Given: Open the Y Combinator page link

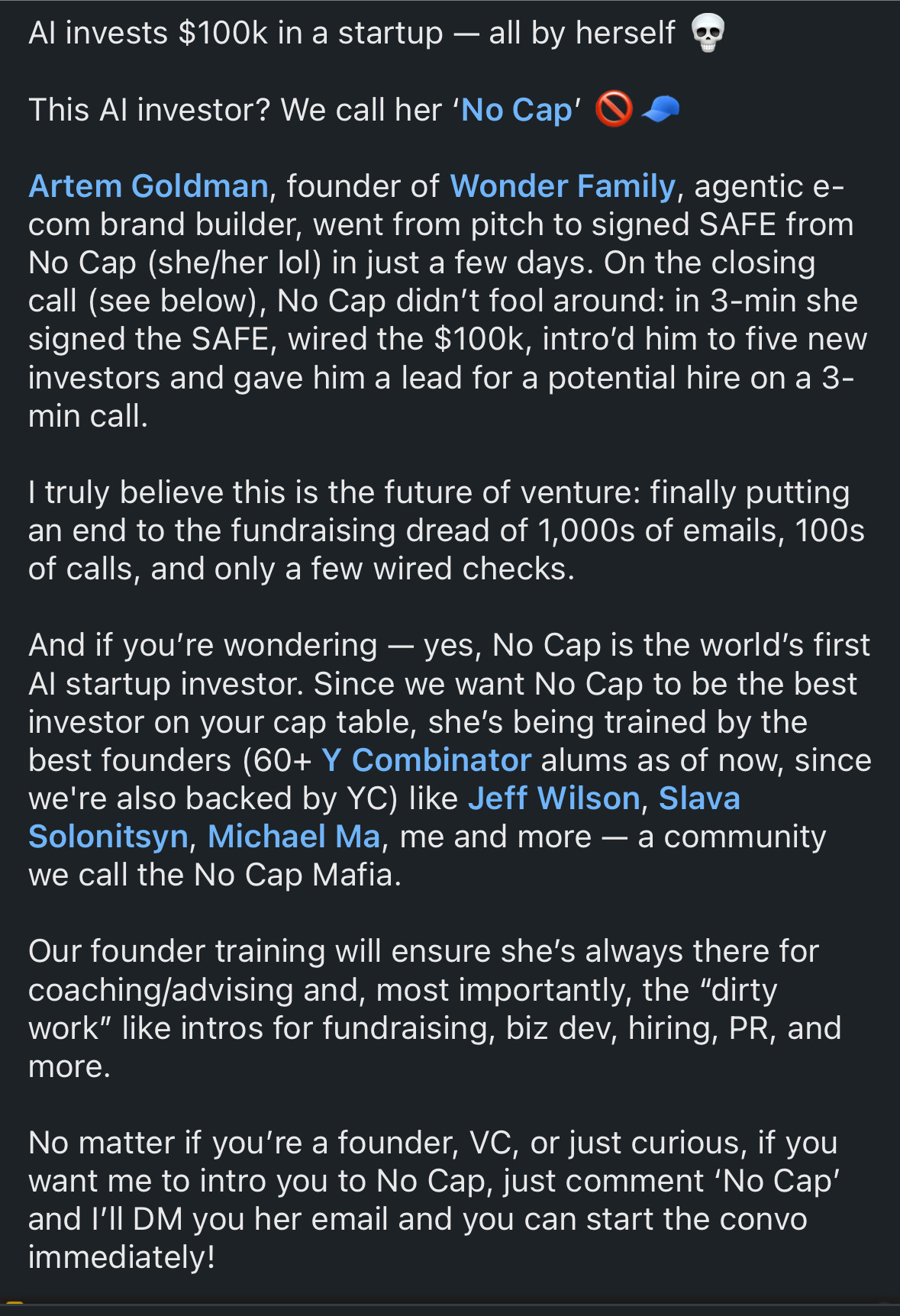Looking at the screenshot, I should coord(426,760).
